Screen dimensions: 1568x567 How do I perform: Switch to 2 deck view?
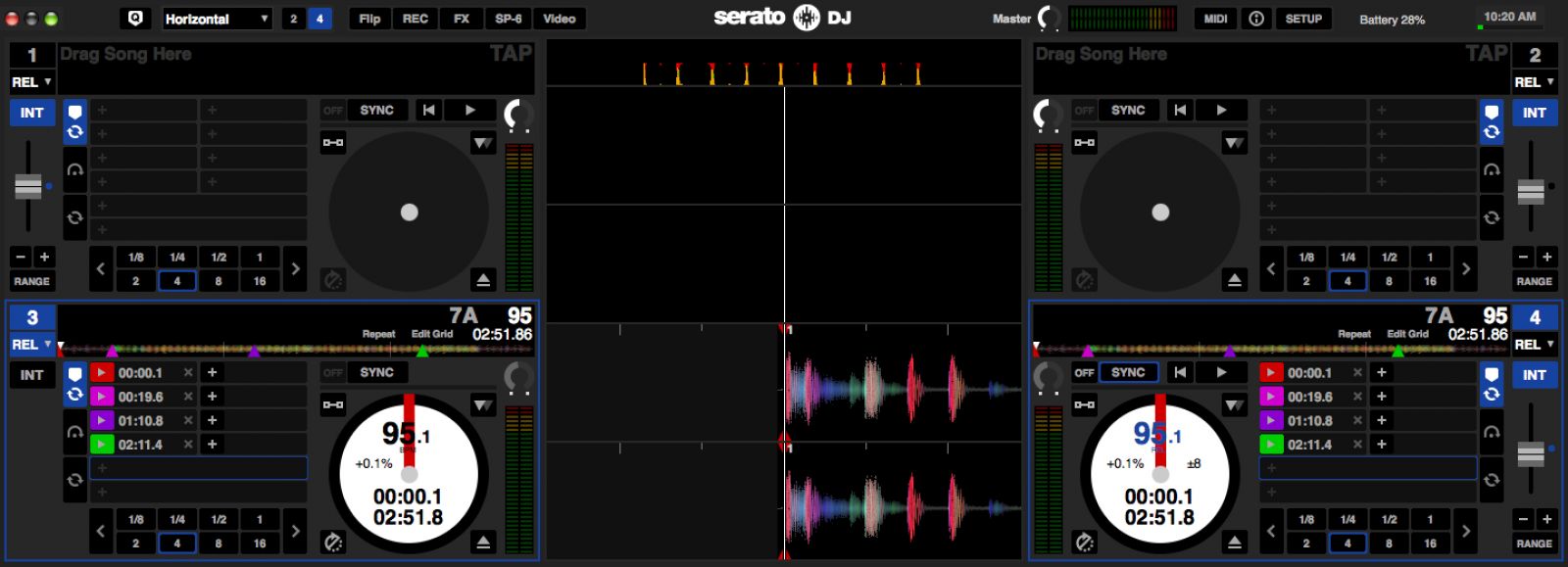293,19
